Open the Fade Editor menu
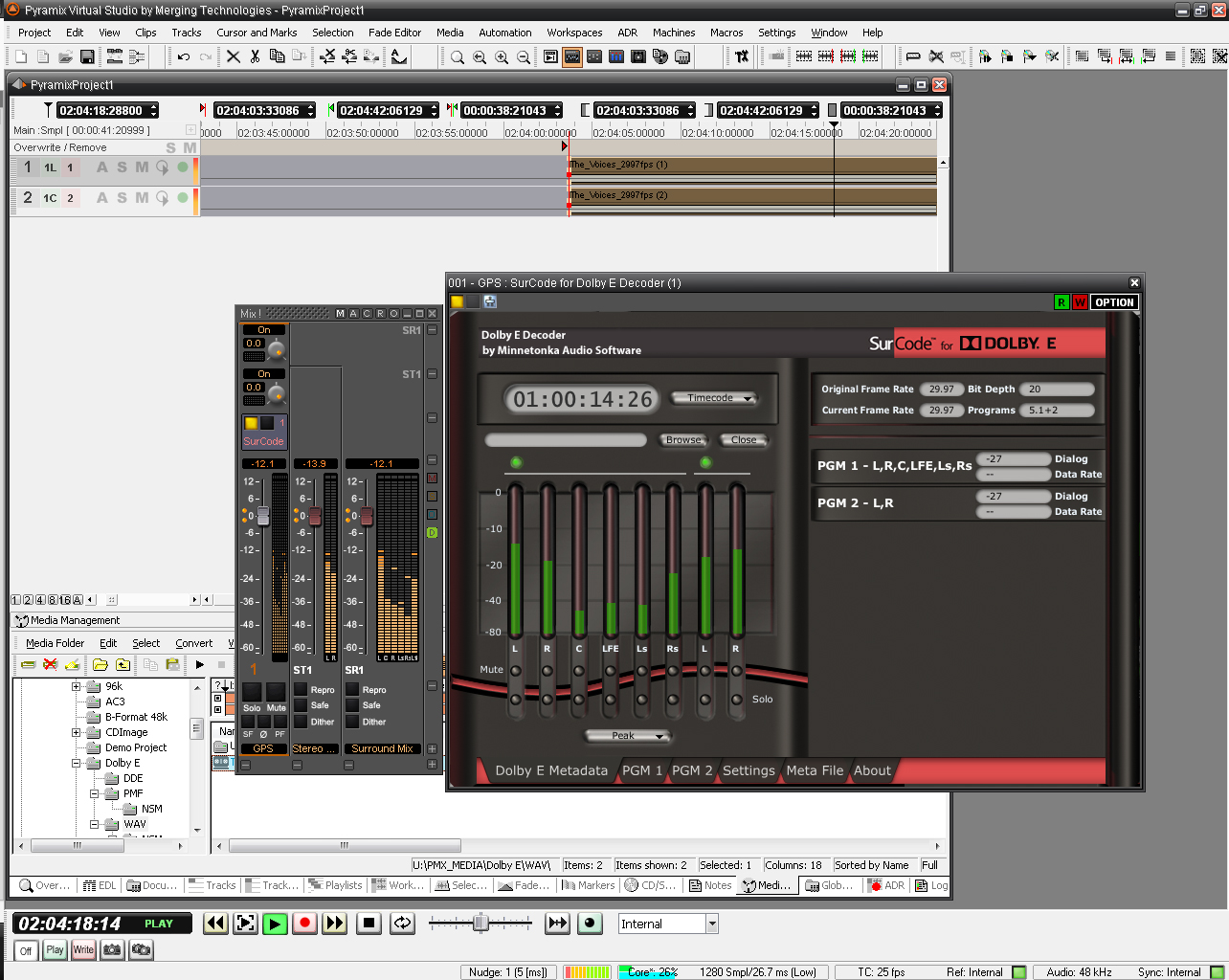The height and width of the screenshot is (980, 1229). (x=394, y=33)
